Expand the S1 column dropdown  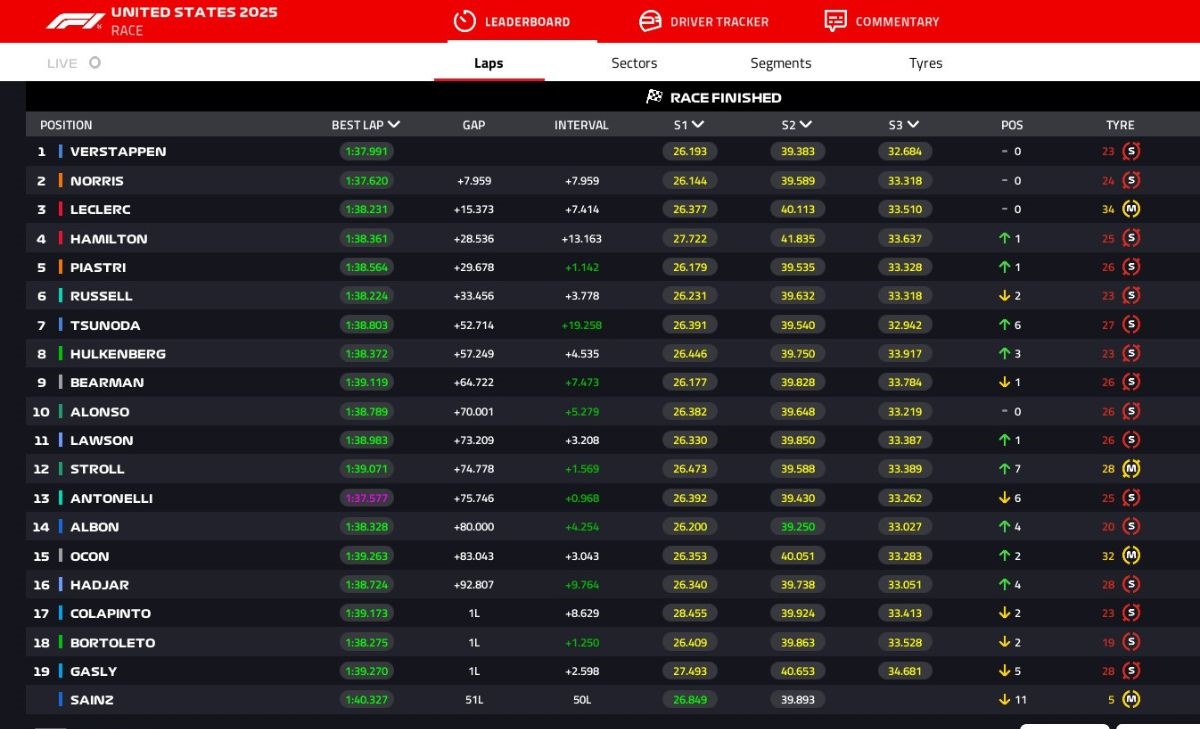698,125
